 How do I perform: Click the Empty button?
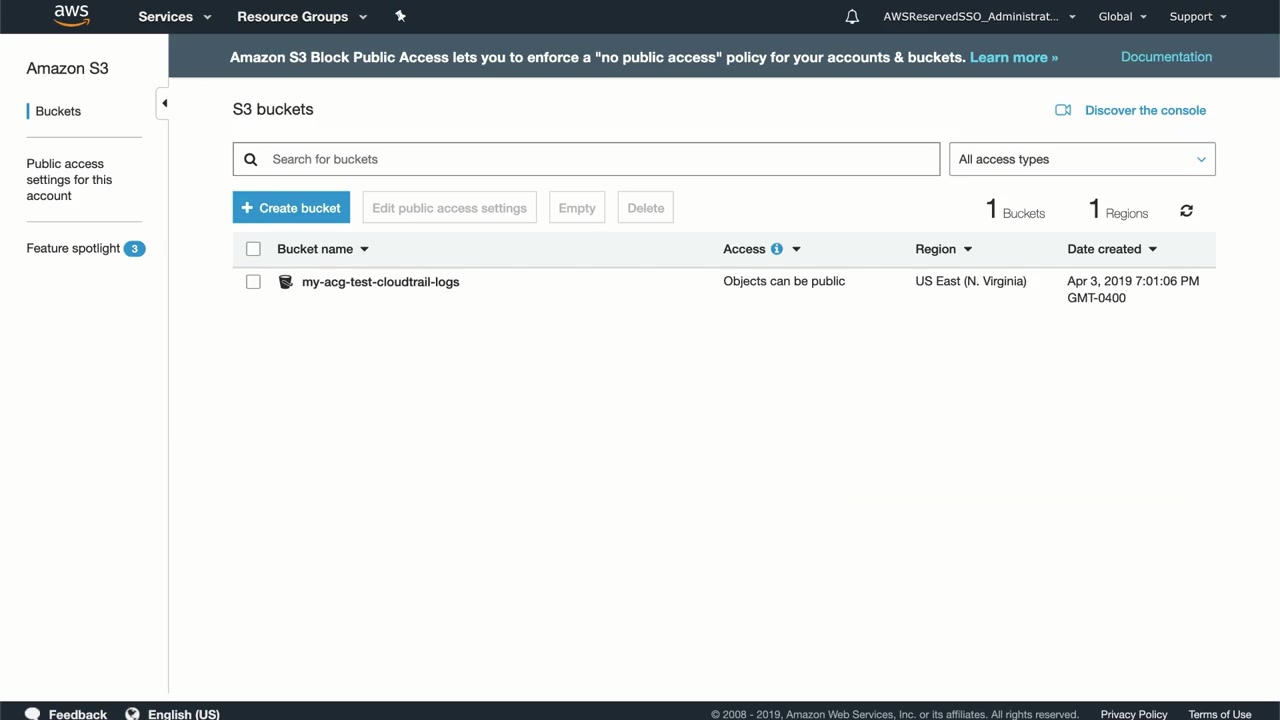point(577,208)
